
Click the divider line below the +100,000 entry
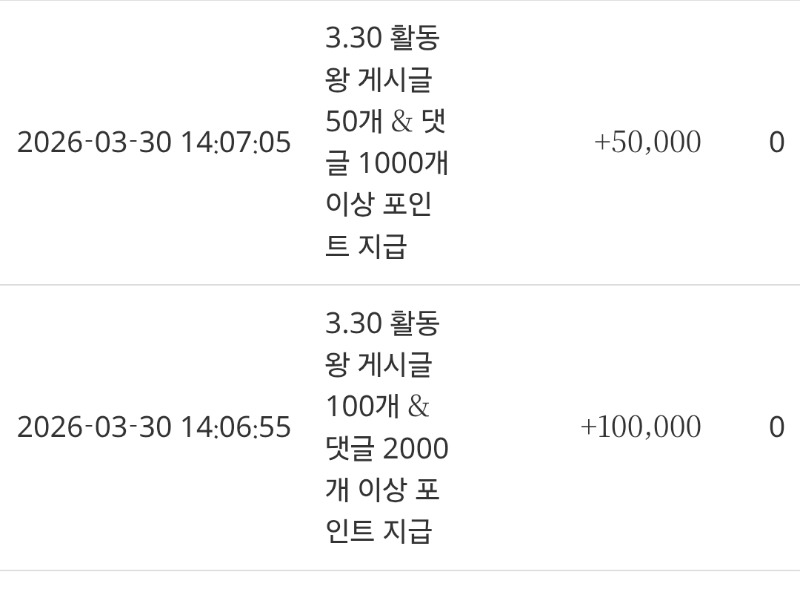point(400,570)
